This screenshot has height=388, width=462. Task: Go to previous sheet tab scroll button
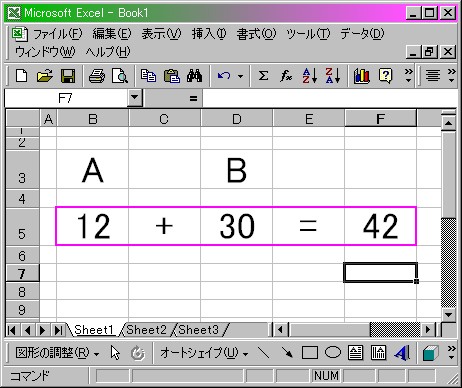[27, 330]
